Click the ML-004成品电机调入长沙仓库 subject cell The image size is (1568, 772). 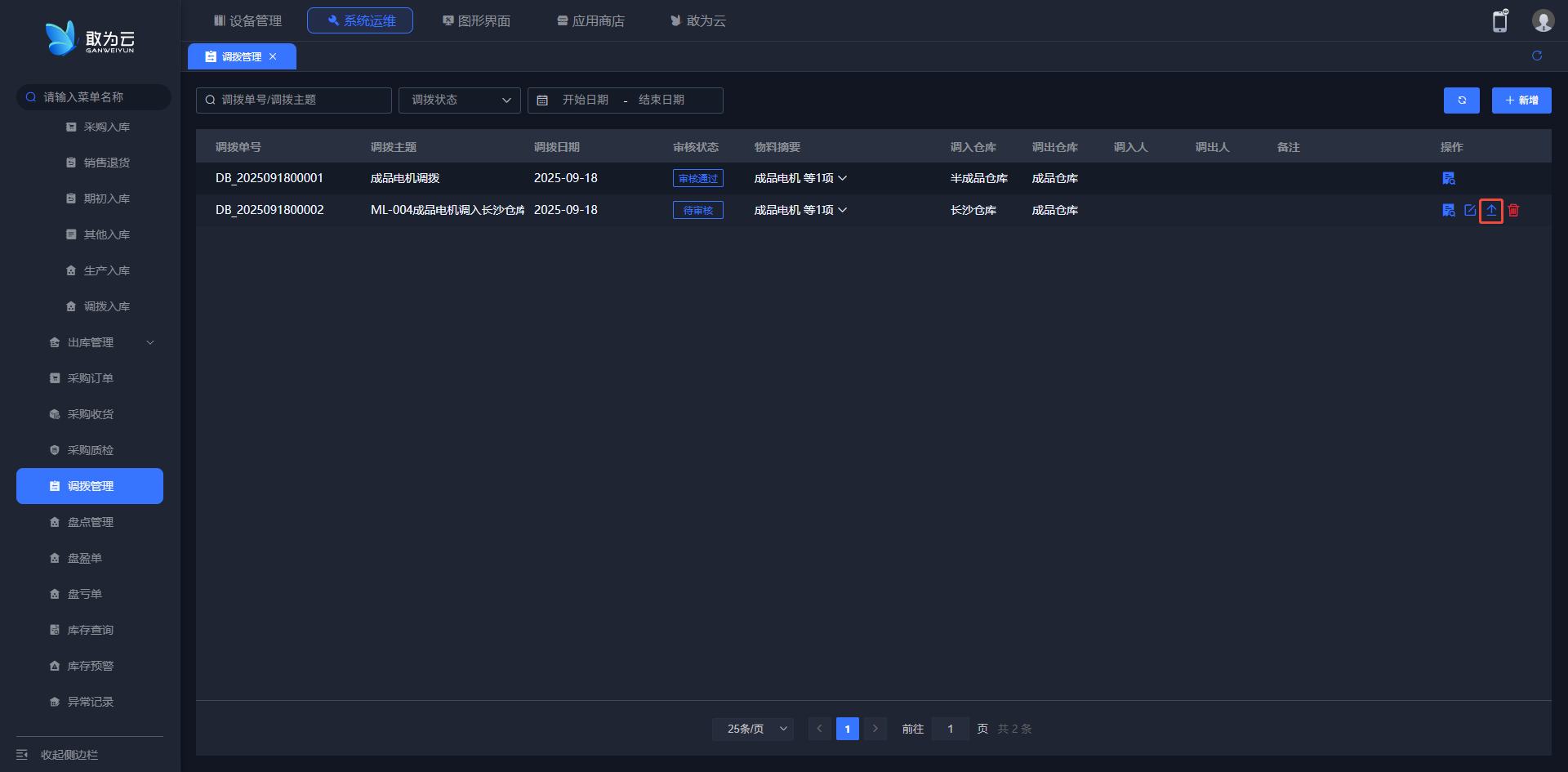(x=448, y=210)
